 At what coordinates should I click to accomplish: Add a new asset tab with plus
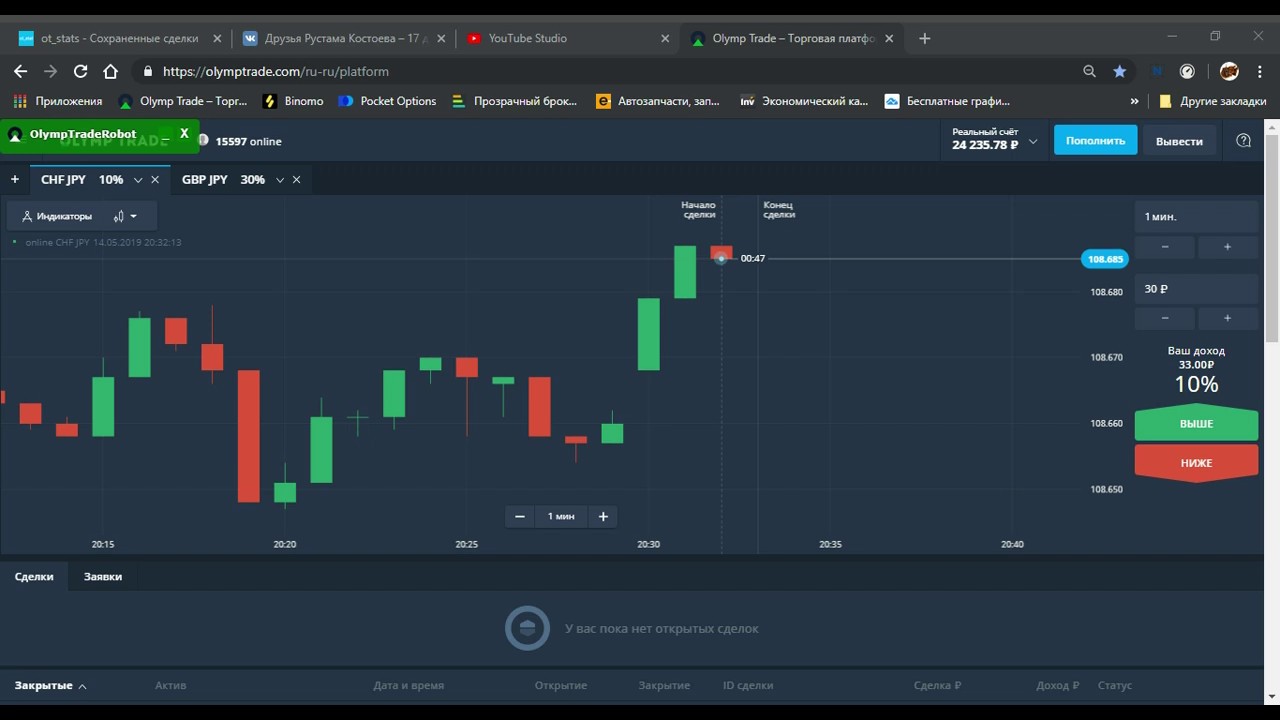coord(15,180)
